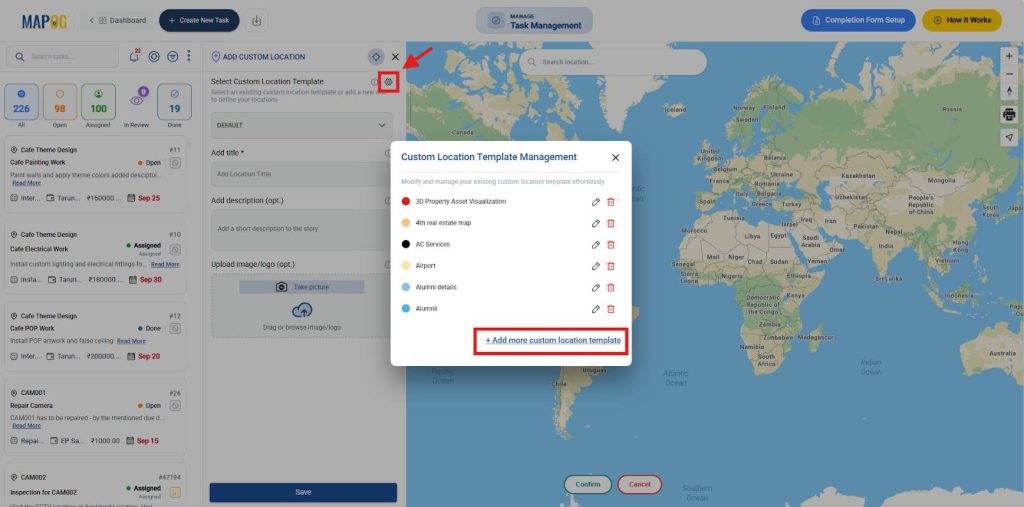This screenshot has height=507, width=1024.
Task: Edit the Alumni details template
Action: [596, 287]
